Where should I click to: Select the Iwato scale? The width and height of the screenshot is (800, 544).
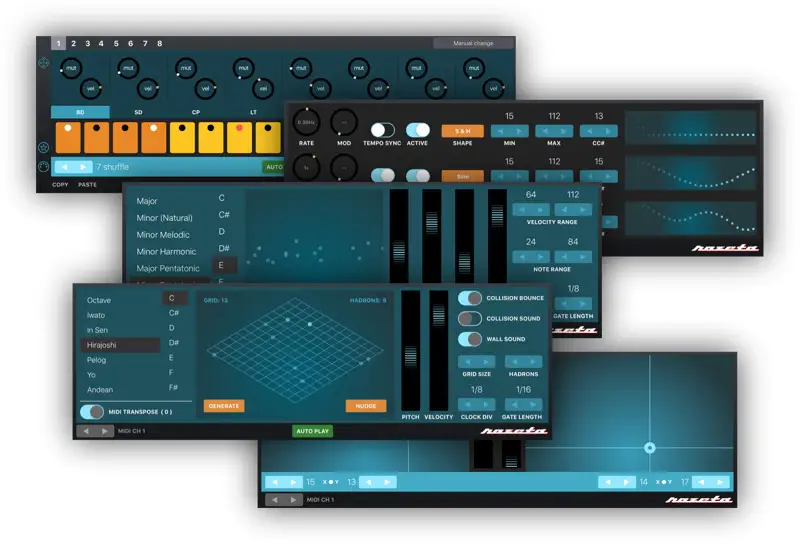(x=96, y=315)
